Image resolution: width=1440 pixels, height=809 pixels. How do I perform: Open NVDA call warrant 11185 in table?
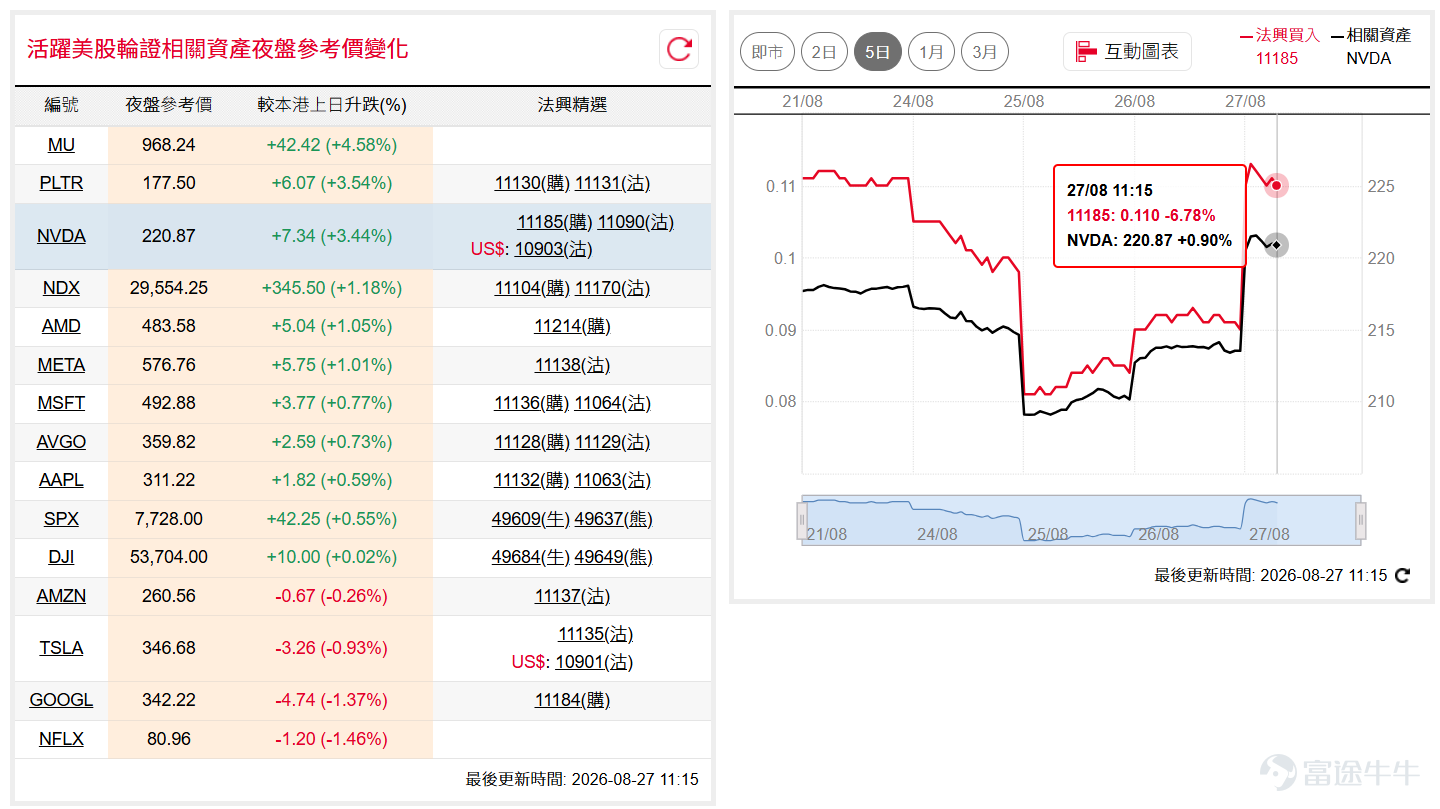point(555,222)
